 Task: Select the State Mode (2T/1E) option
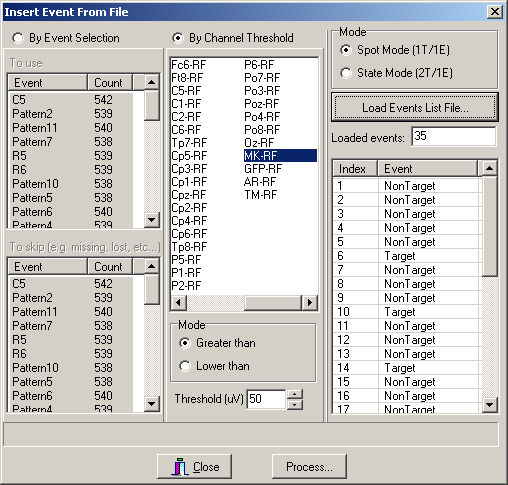tap(346, 73)
